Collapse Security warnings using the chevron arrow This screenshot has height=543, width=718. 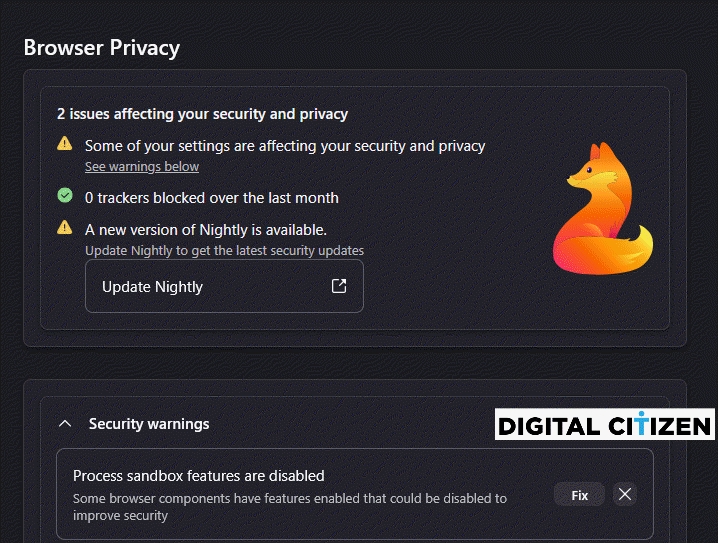click(65, 424)
